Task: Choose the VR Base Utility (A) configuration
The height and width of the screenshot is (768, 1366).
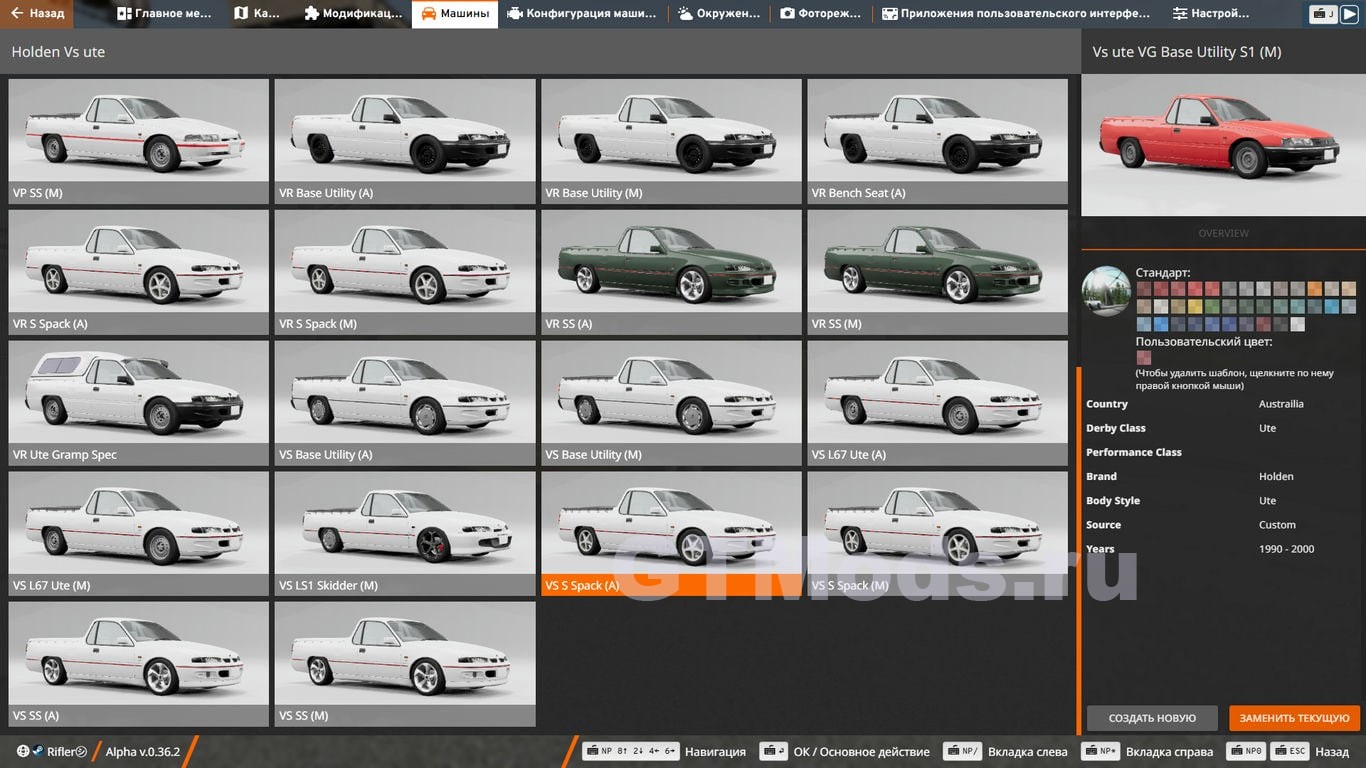Action: tap(405, 141)
